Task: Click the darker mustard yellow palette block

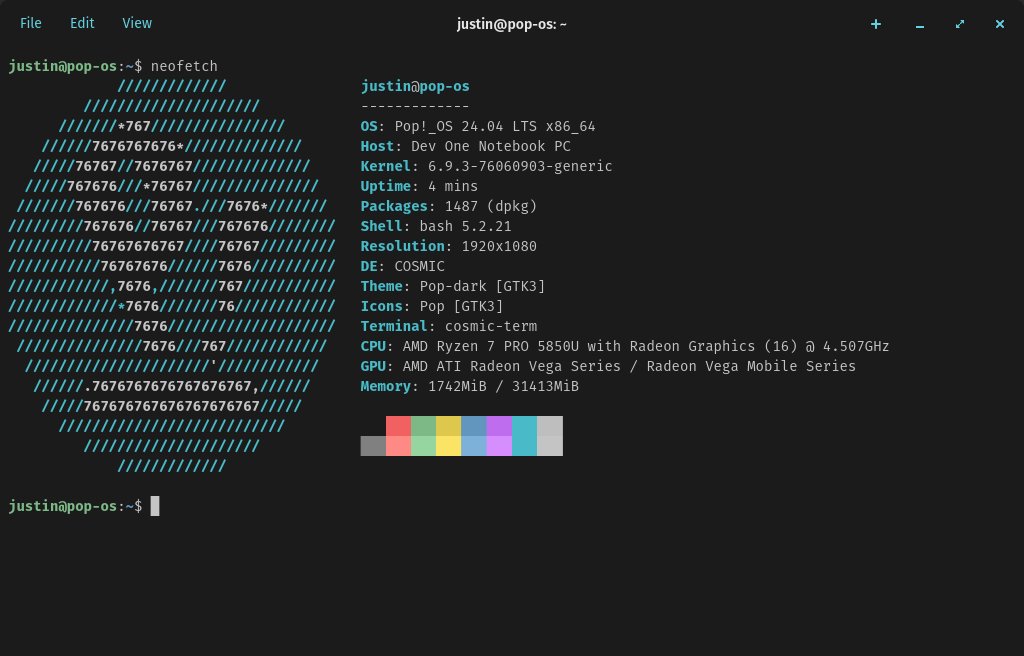Action: [x=449, y=426]
